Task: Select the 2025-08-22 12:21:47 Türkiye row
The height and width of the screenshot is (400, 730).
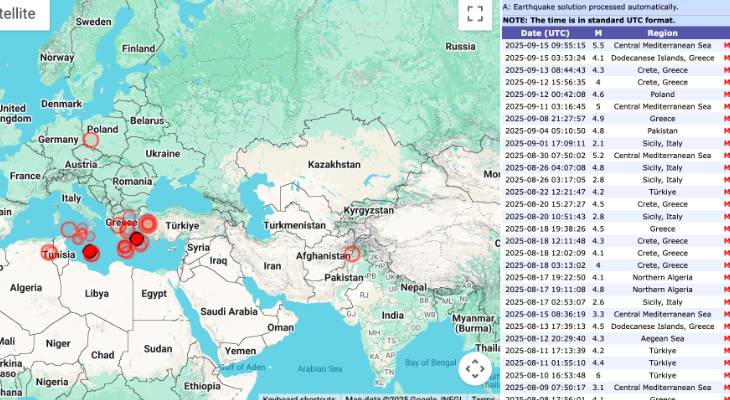Action: coord(616,192)
